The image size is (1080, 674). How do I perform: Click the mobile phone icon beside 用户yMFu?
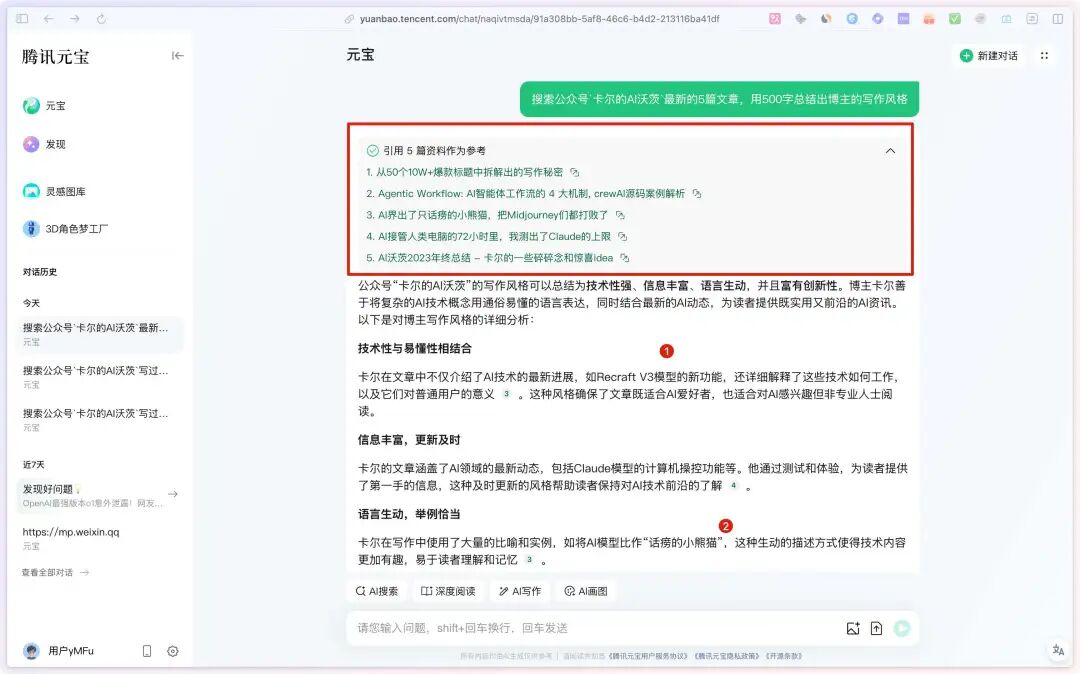(147, 651)
